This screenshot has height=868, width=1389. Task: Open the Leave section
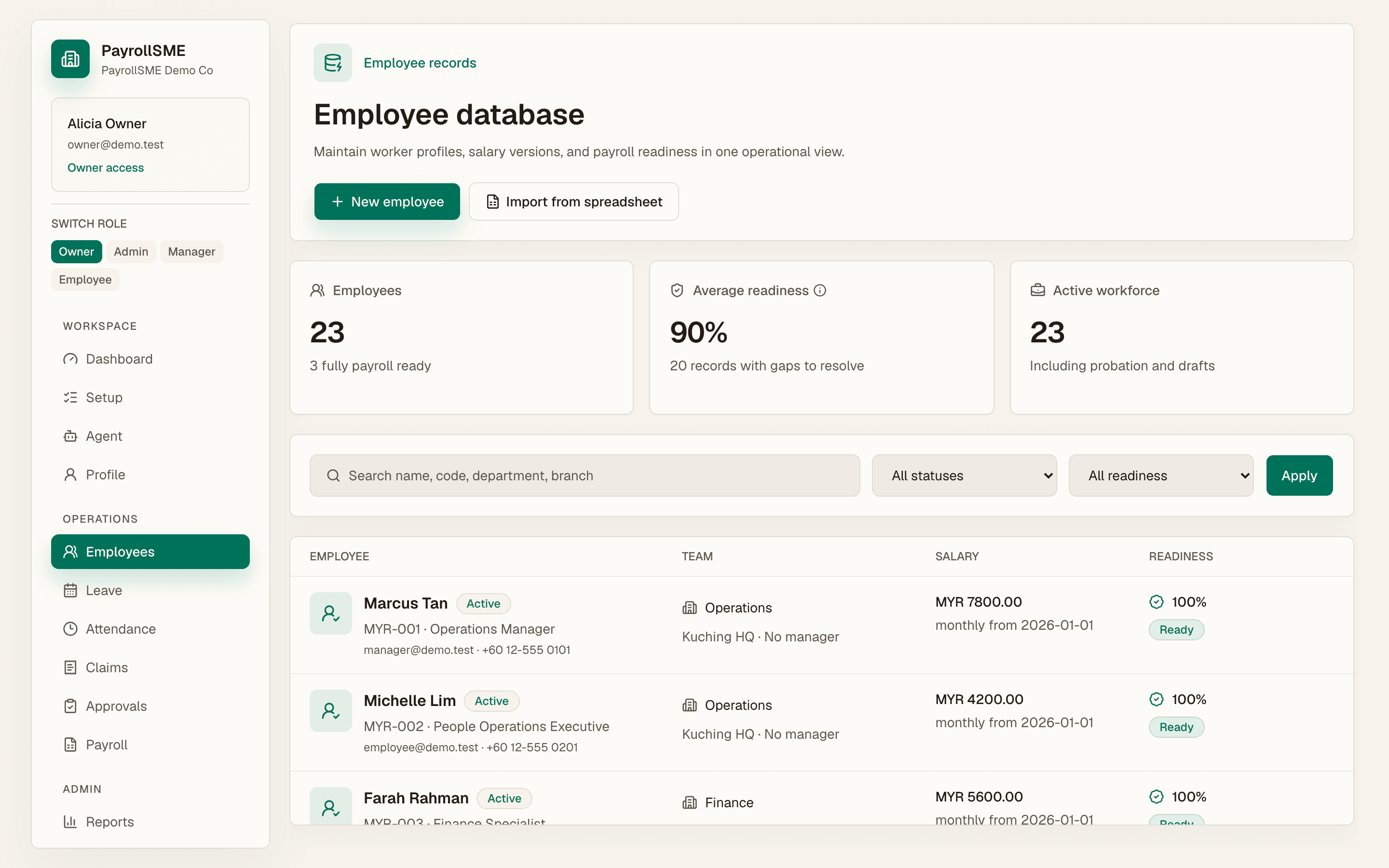tap(150, 590)
